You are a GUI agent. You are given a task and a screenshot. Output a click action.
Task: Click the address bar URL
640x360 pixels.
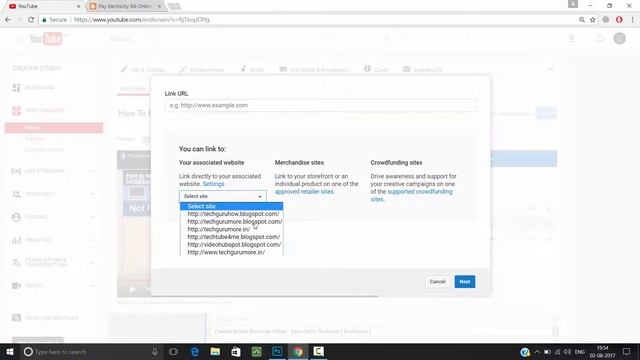[x=142, y=20]
